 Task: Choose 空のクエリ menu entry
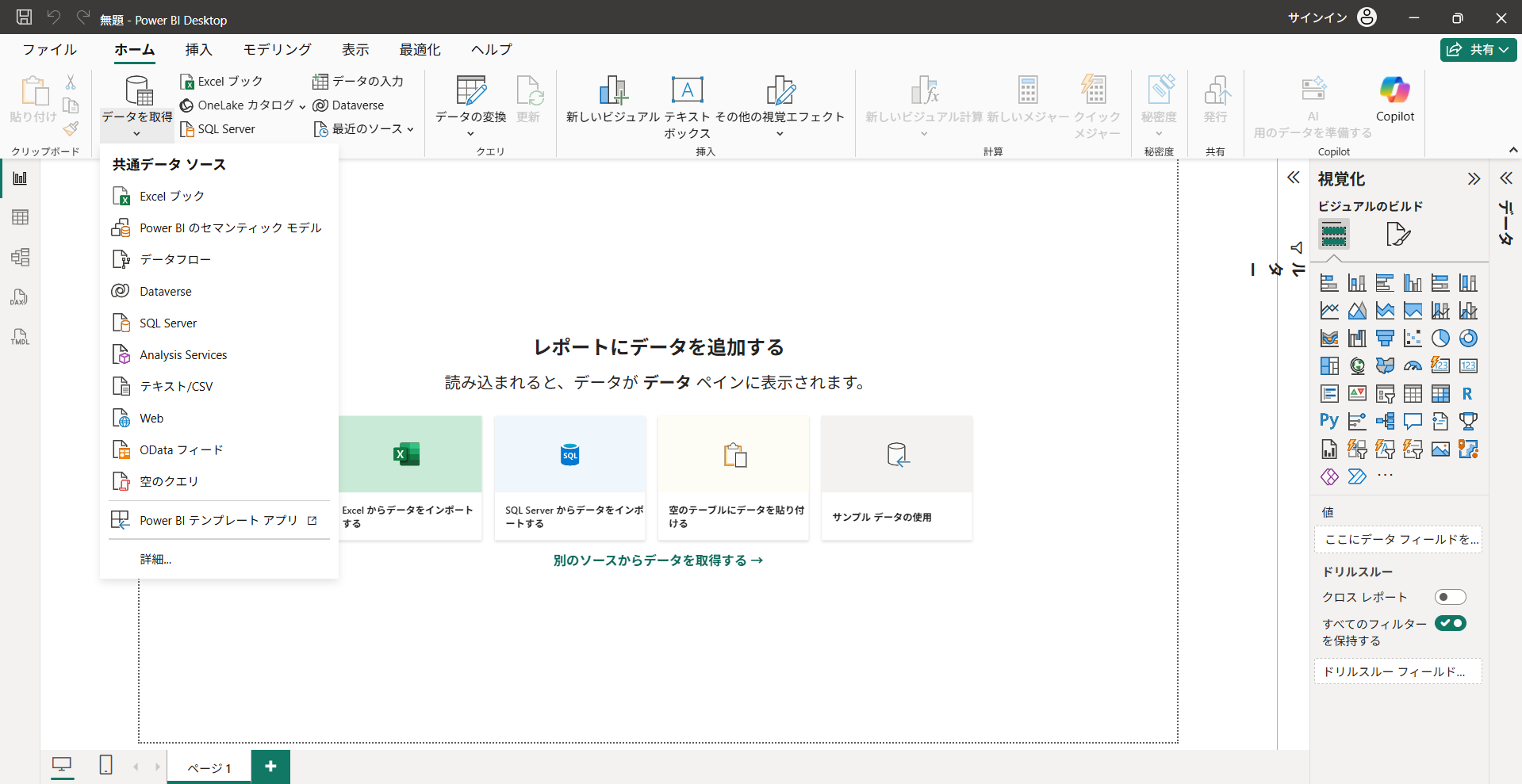[219, 481]
